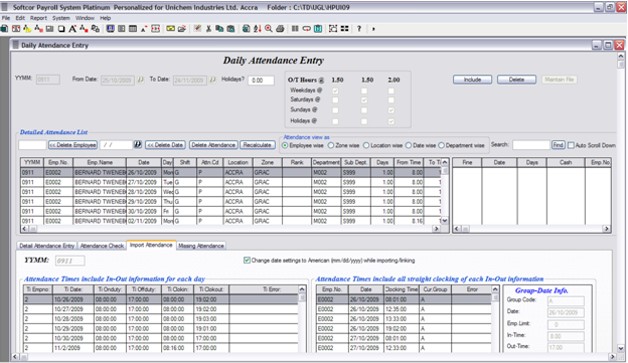The height and width of the screenshot is (363, 628).
Task: Click the Delete Date button
Action: coord(165,145)
